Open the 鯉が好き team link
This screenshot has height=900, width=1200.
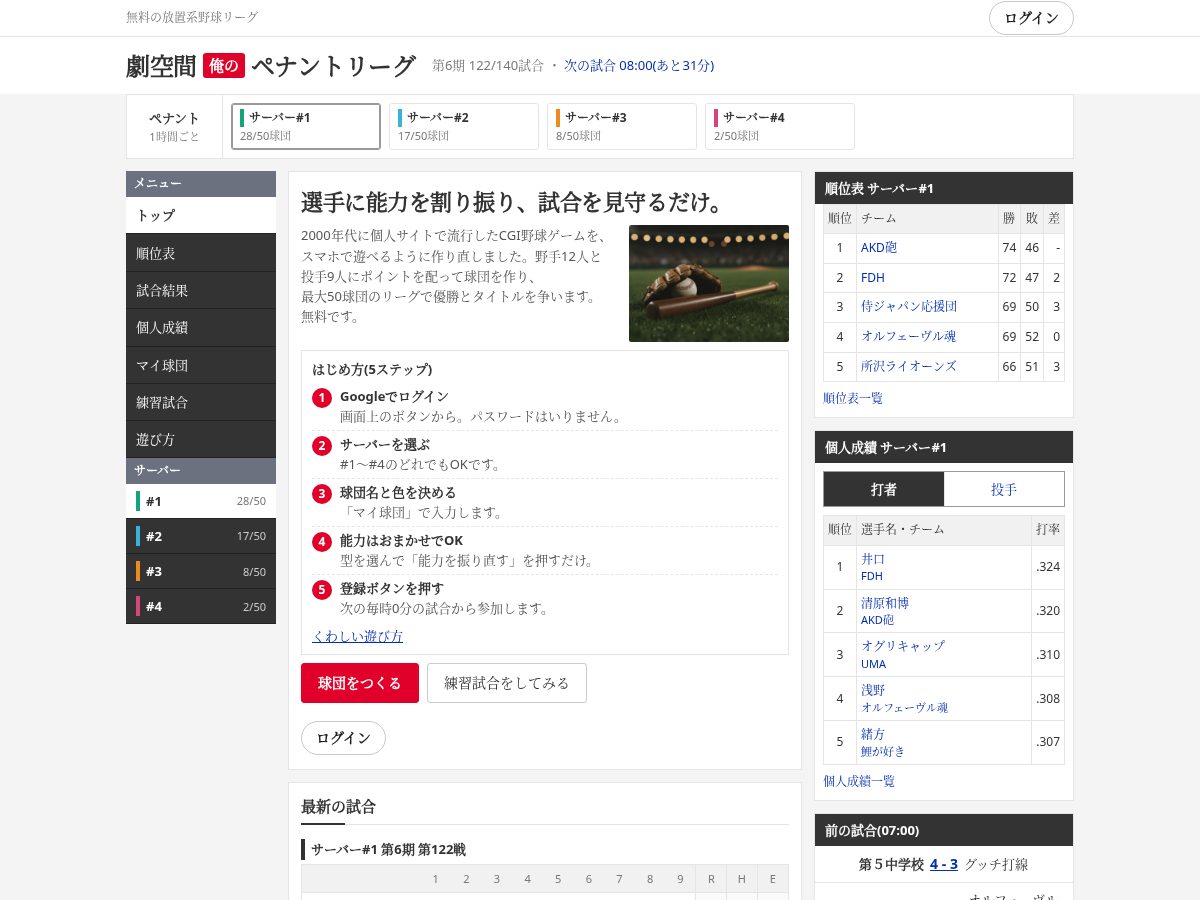coord(883,751)
